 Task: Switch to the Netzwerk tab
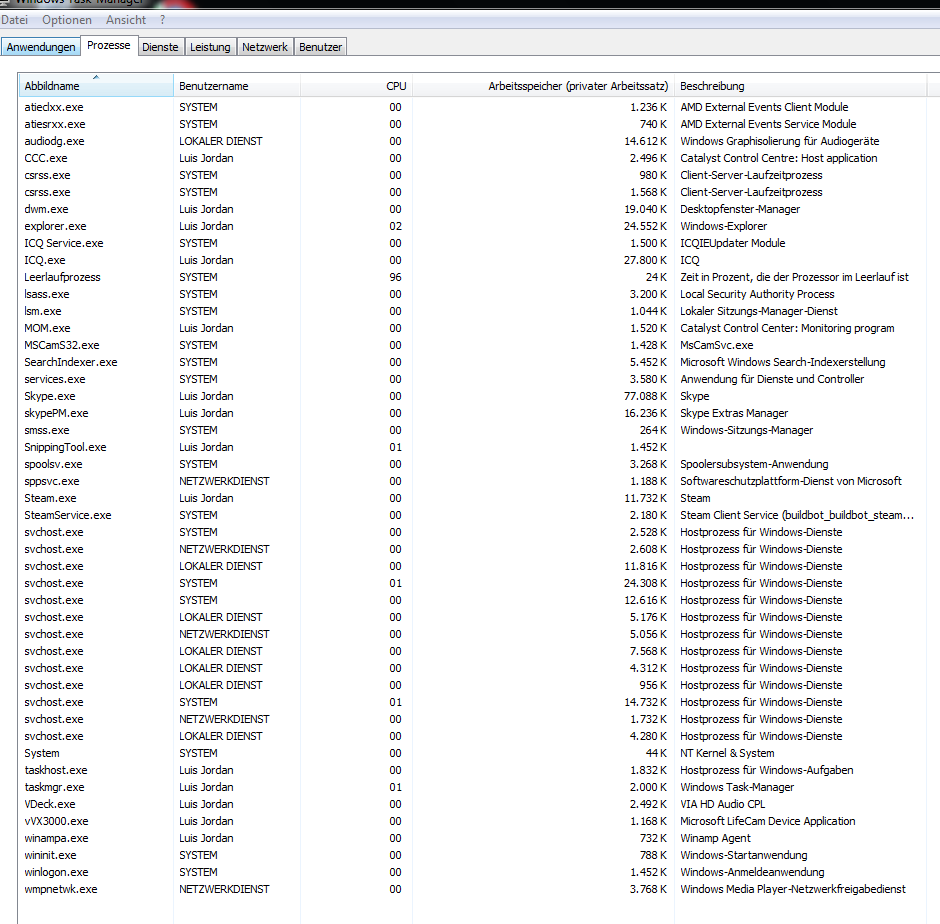[x=264, y=47]
